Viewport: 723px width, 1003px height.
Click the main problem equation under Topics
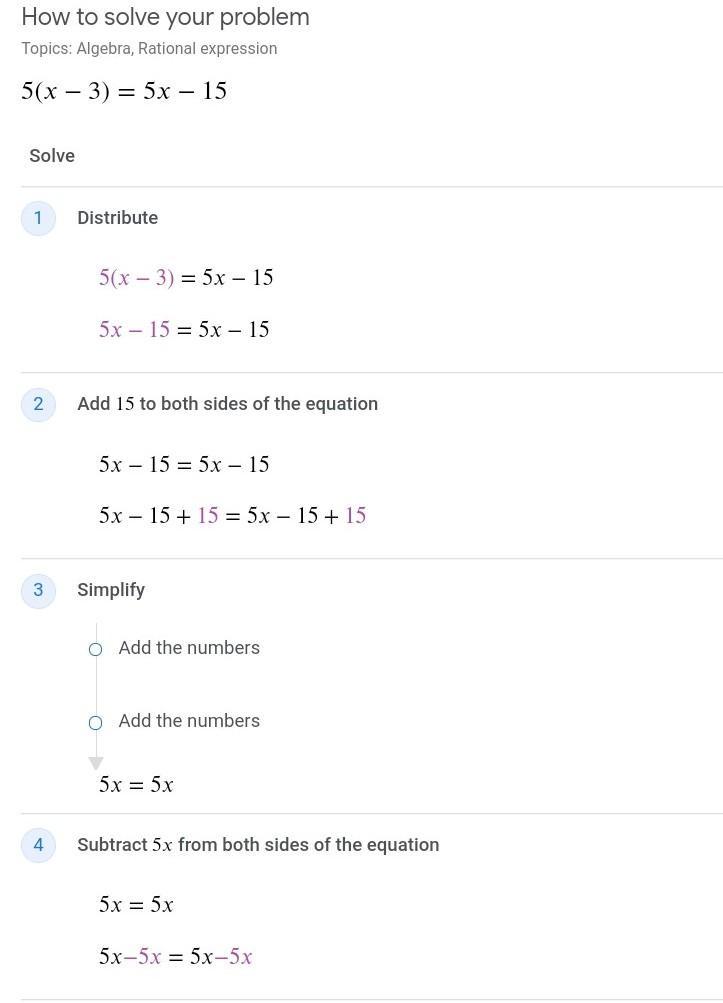click(124, 91)
